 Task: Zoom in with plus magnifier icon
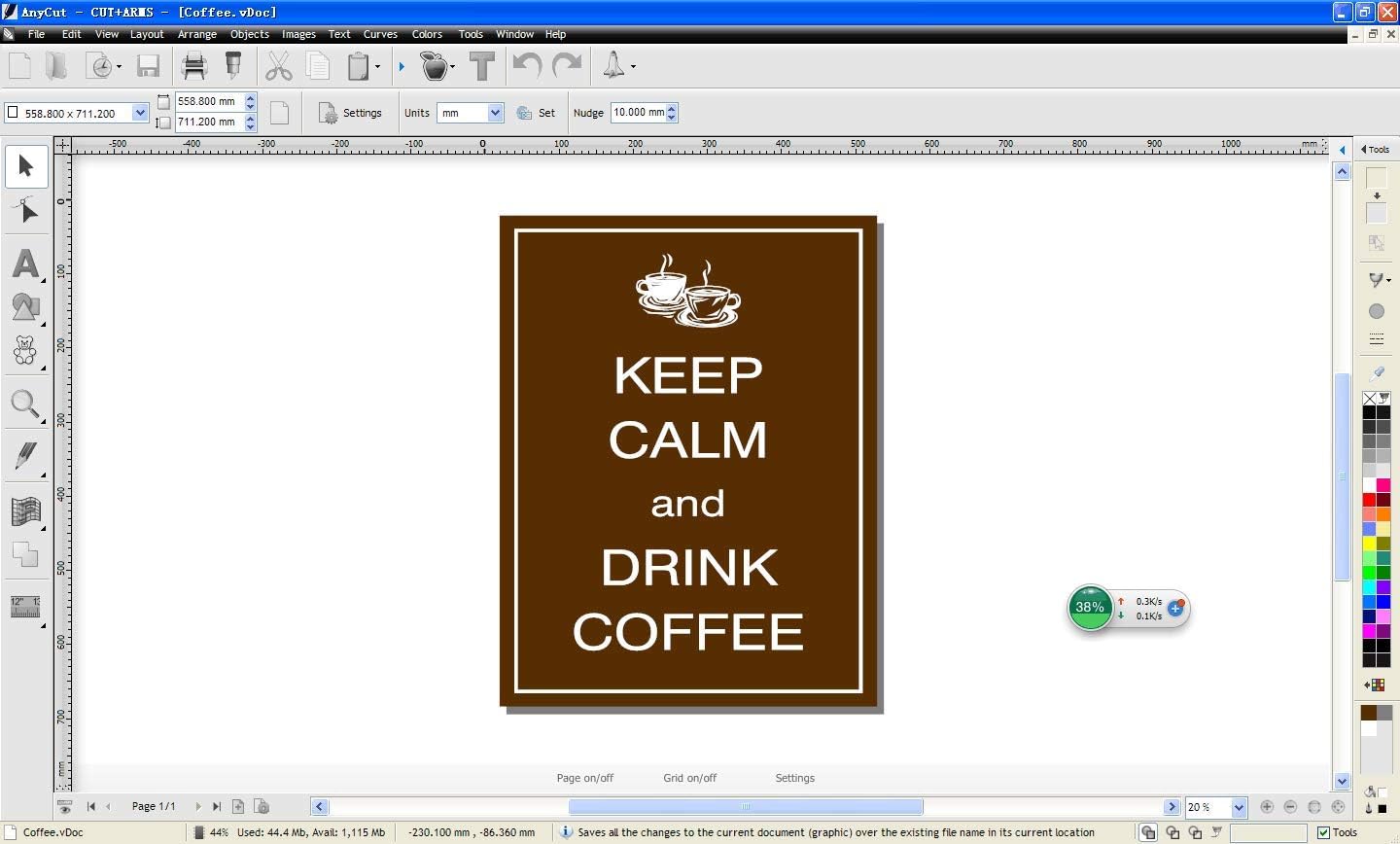tap(1267, 807)
